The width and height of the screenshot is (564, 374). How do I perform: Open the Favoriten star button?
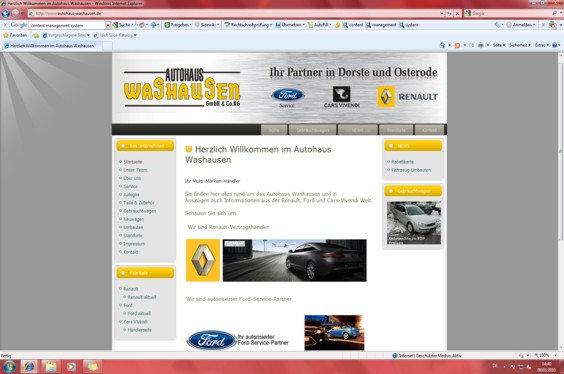click(15, 35)
